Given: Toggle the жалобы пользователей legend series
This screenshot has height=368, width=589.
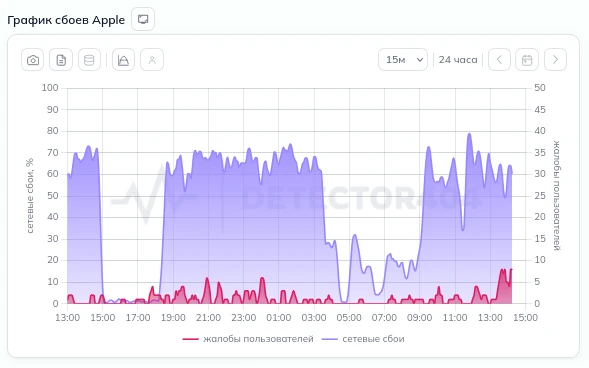Looking at the screenshot, I should click(x=248, y=339).
